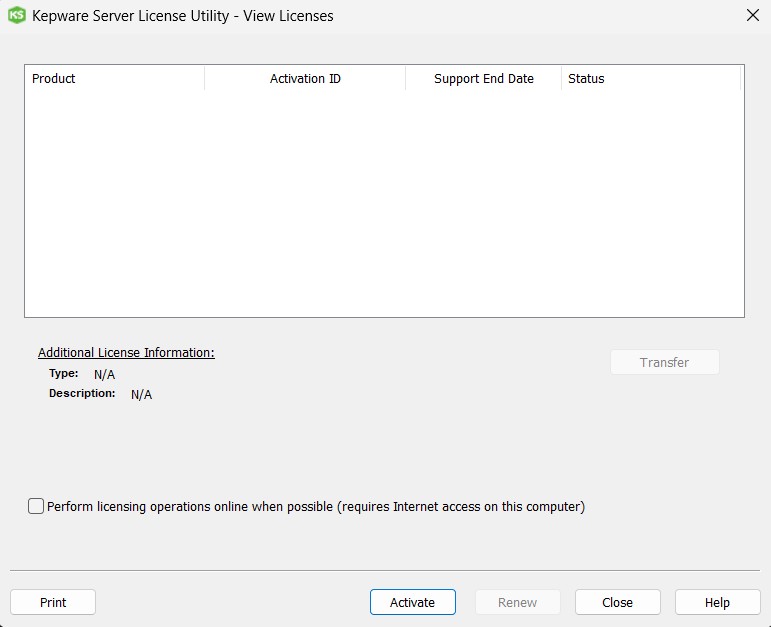Viewport: 771px width, 627px height.
Task: Click the divider between Product and Activation ID
Action: (x=205, y=79)
